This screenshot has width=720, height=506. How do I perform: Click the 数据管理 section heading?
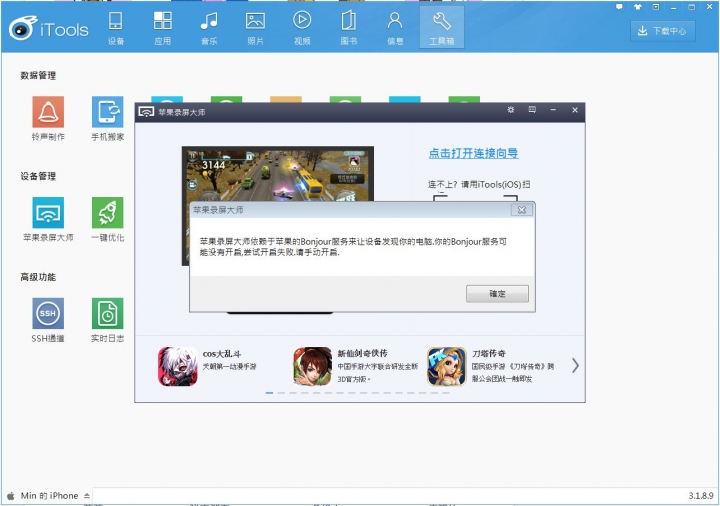38,75
